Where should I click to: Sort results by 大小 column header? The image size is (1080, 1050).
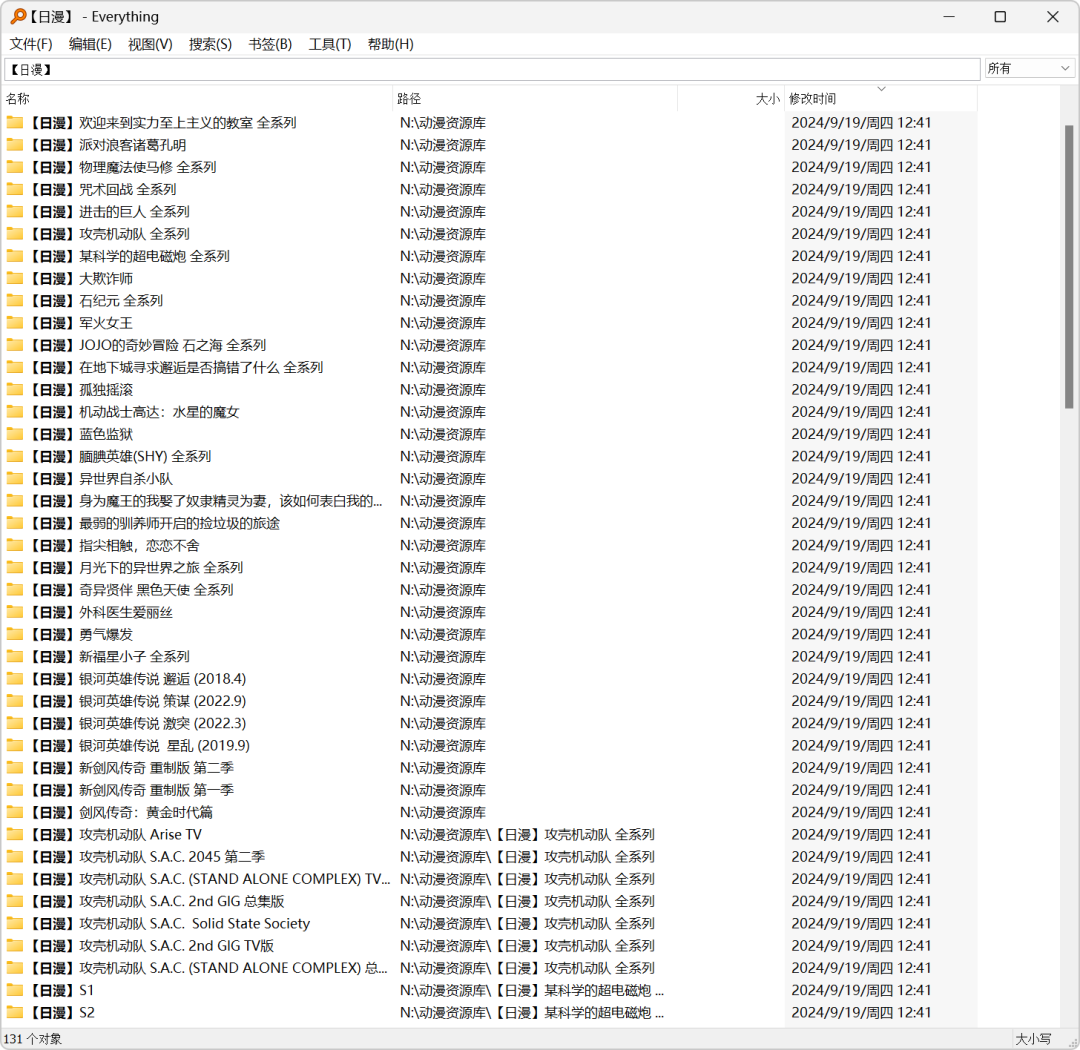[731, 99]
